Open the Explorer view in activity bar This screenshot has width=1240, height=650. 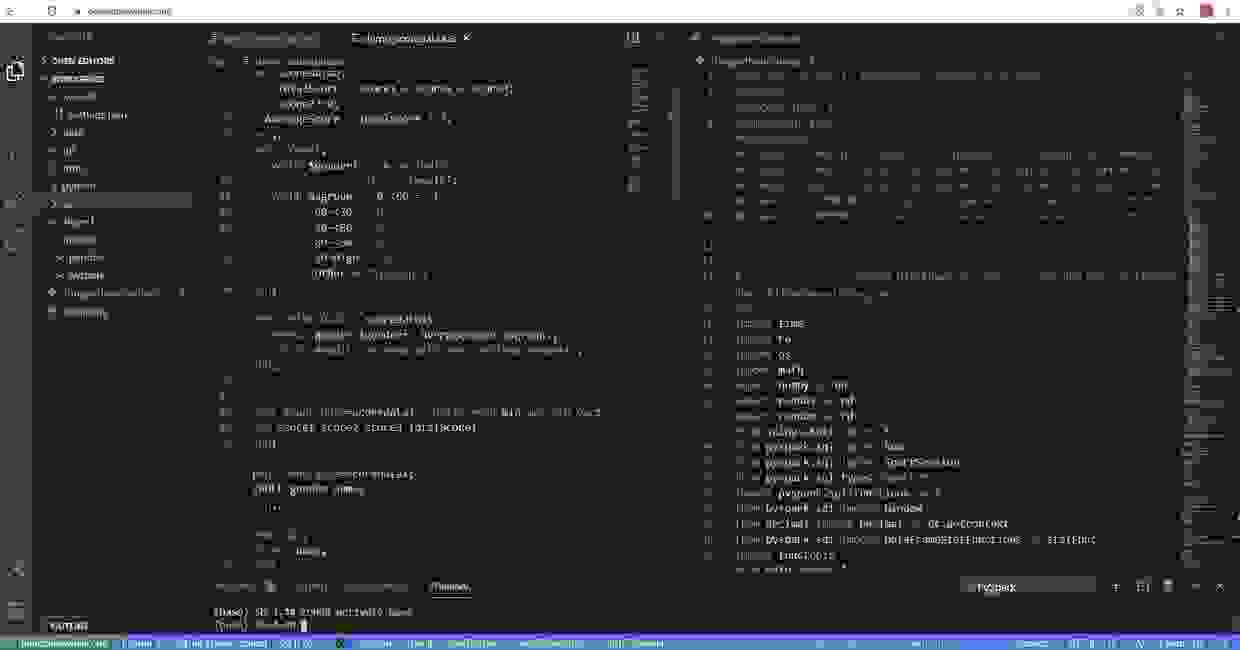point(15,72)
